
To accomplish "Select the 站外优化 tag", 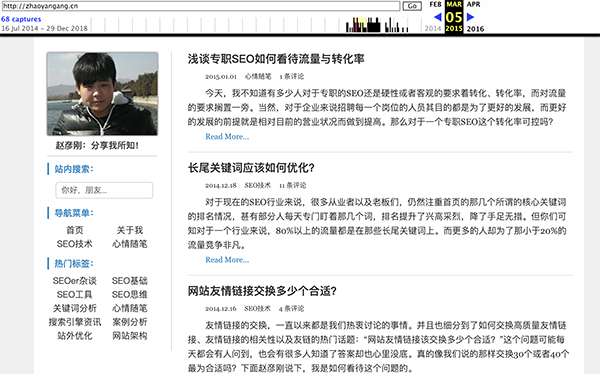I will pyautogui.click(x=75, y=336).
